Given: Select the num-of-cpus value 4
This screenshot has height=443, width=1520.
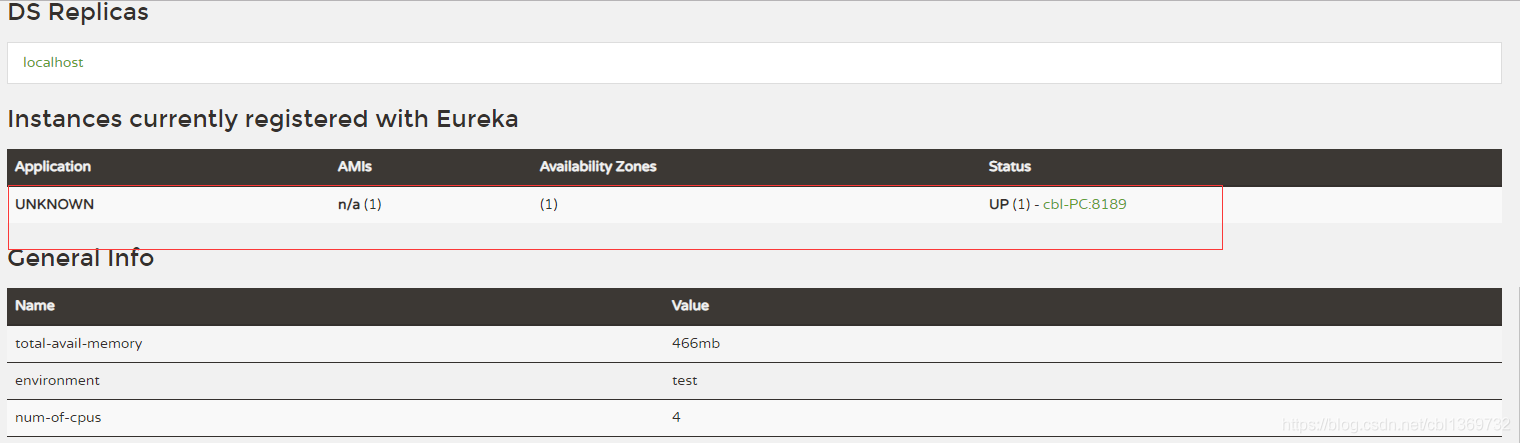Looking at the screenshot, I should (x=676, y=417).
